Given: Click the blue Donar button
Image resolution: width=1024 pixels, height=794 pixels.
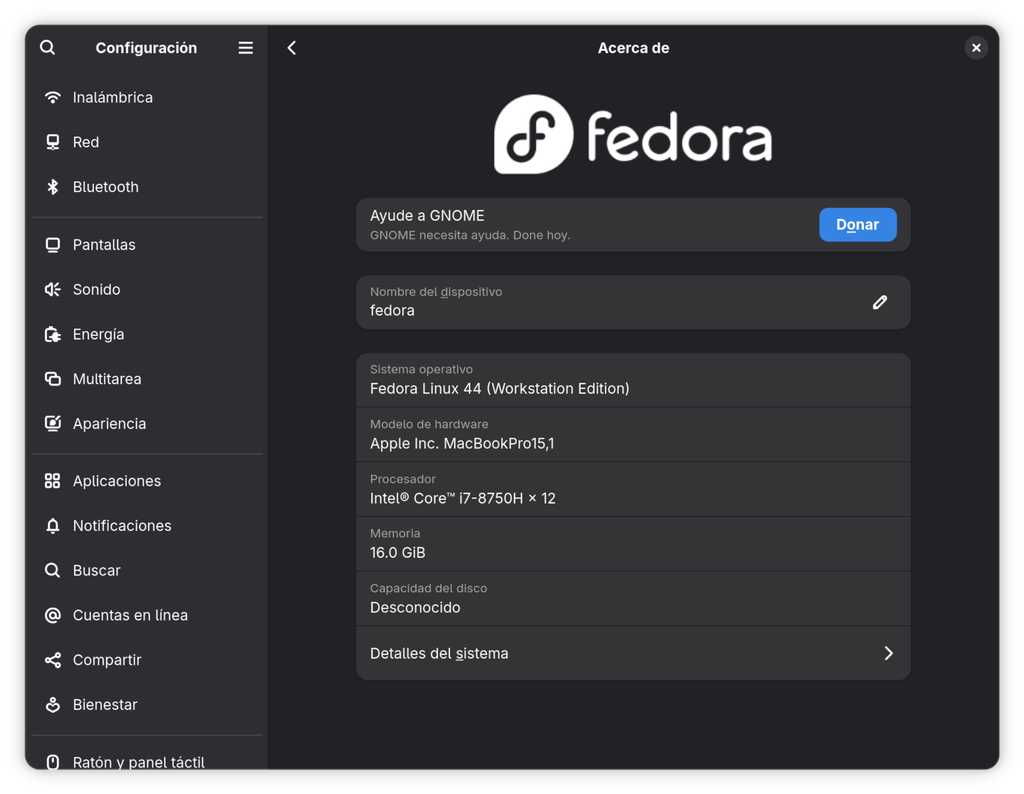Looking at the screenshot, I should click(857, 225).
